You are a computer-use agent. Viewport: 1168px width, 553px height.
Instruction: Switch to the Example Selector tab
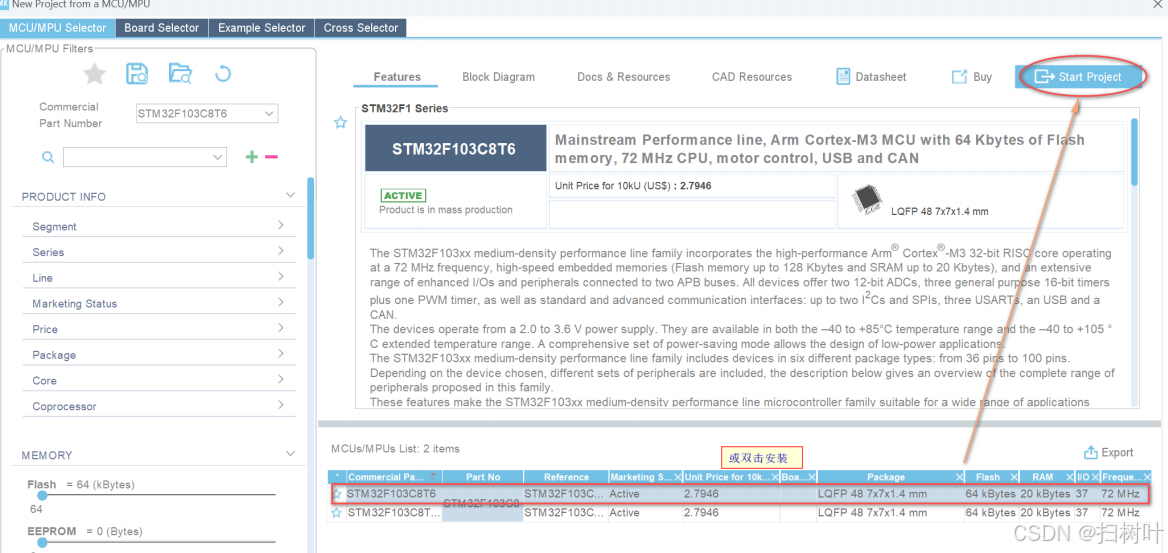pos(261,28)
